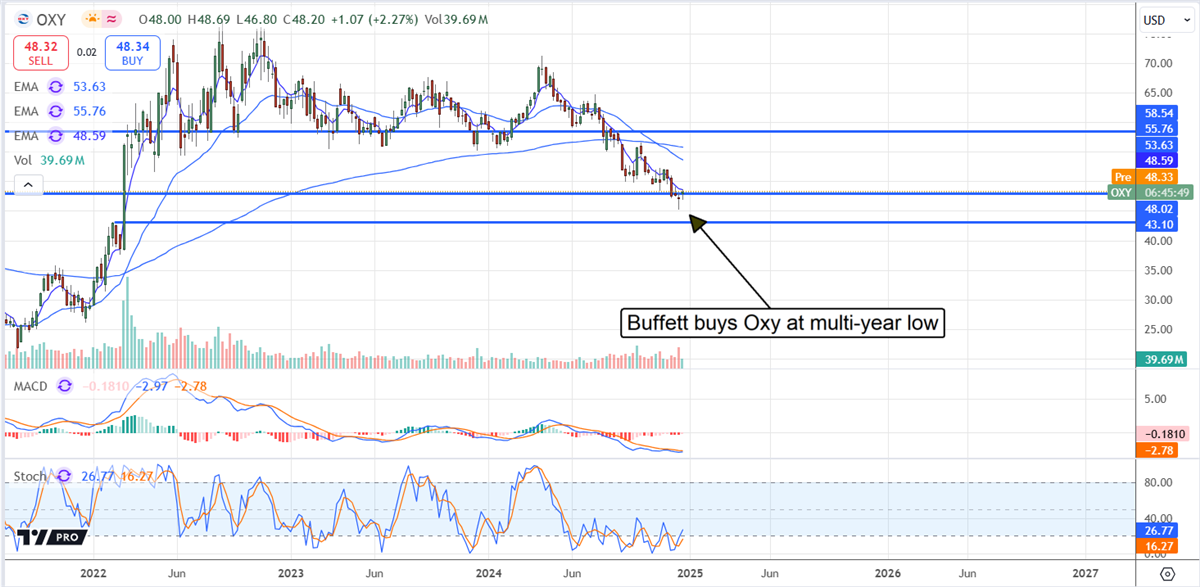Click the green OXY countdown 06:45:49 label
Image resolution: width=1200 pixels, height=587 pixels.
click(1149, 192)
